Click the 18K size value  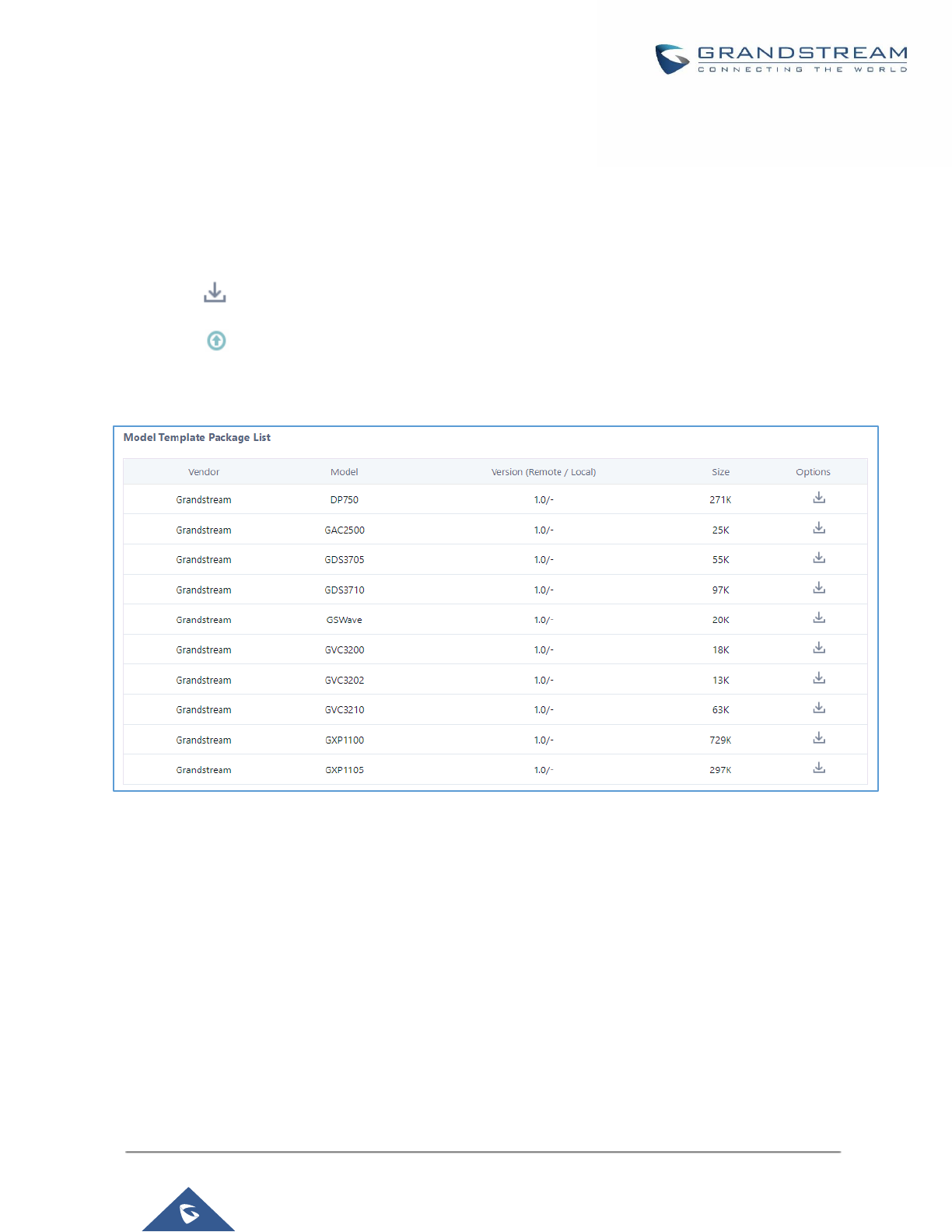(721, 650)
